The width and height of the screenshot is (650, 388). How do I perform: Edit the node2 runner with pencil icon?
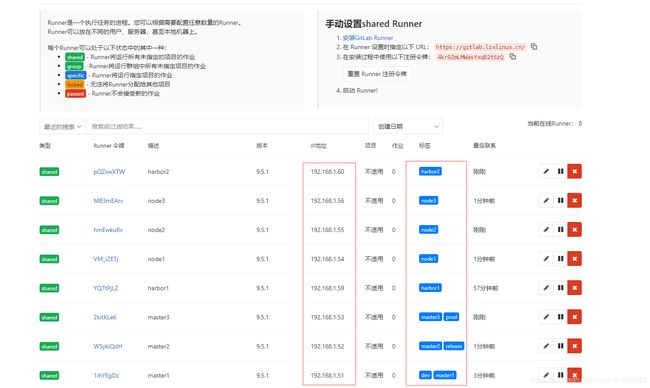546,229
